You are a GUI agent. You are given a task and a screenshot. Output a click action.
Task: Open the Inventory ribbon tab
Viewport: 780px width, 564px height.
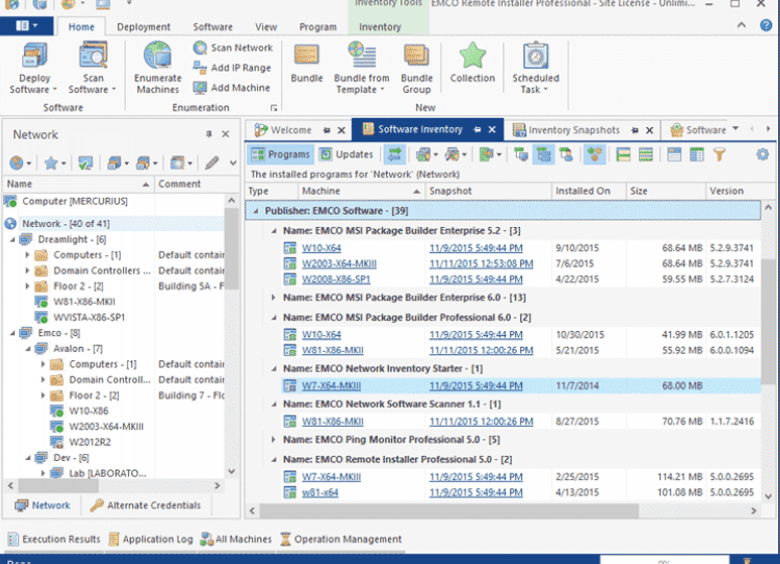380,27
